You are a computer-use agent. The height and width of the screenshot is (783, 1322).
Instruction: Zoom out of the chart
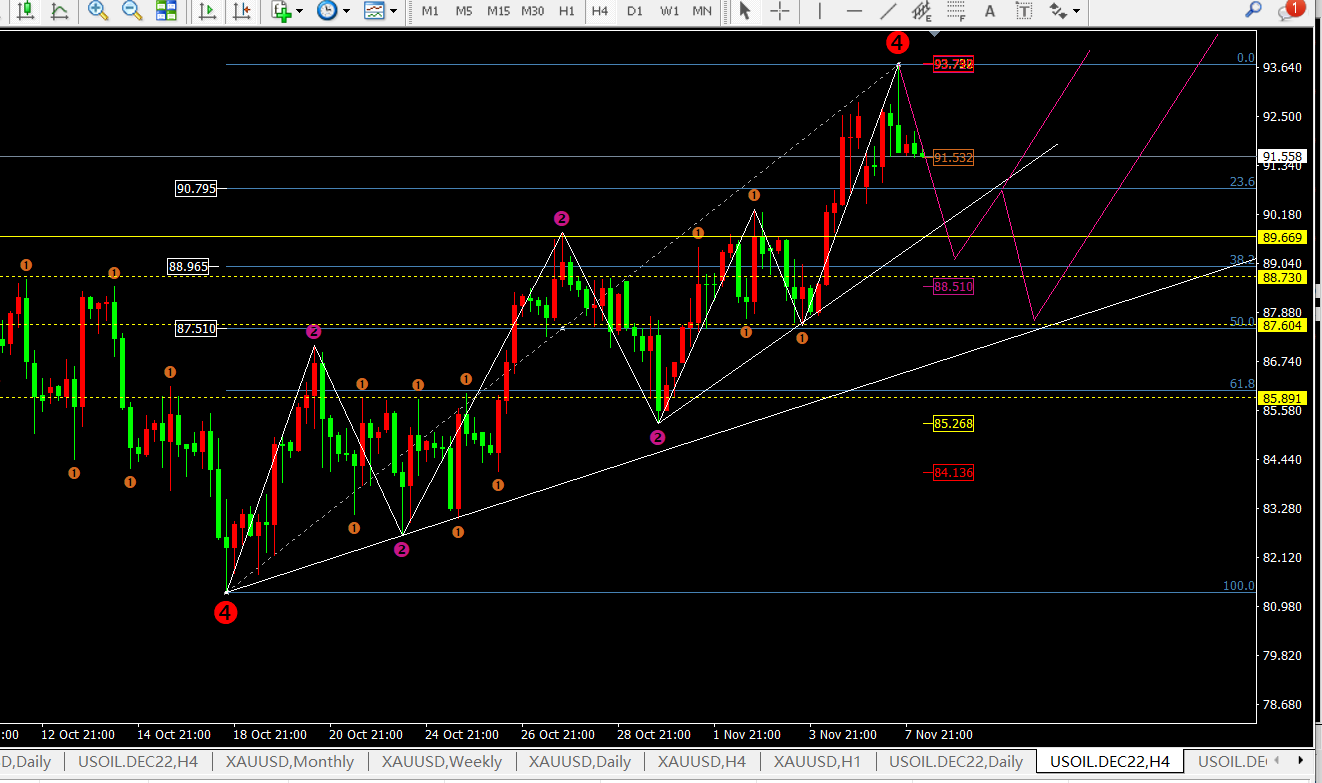coord(132,11)
